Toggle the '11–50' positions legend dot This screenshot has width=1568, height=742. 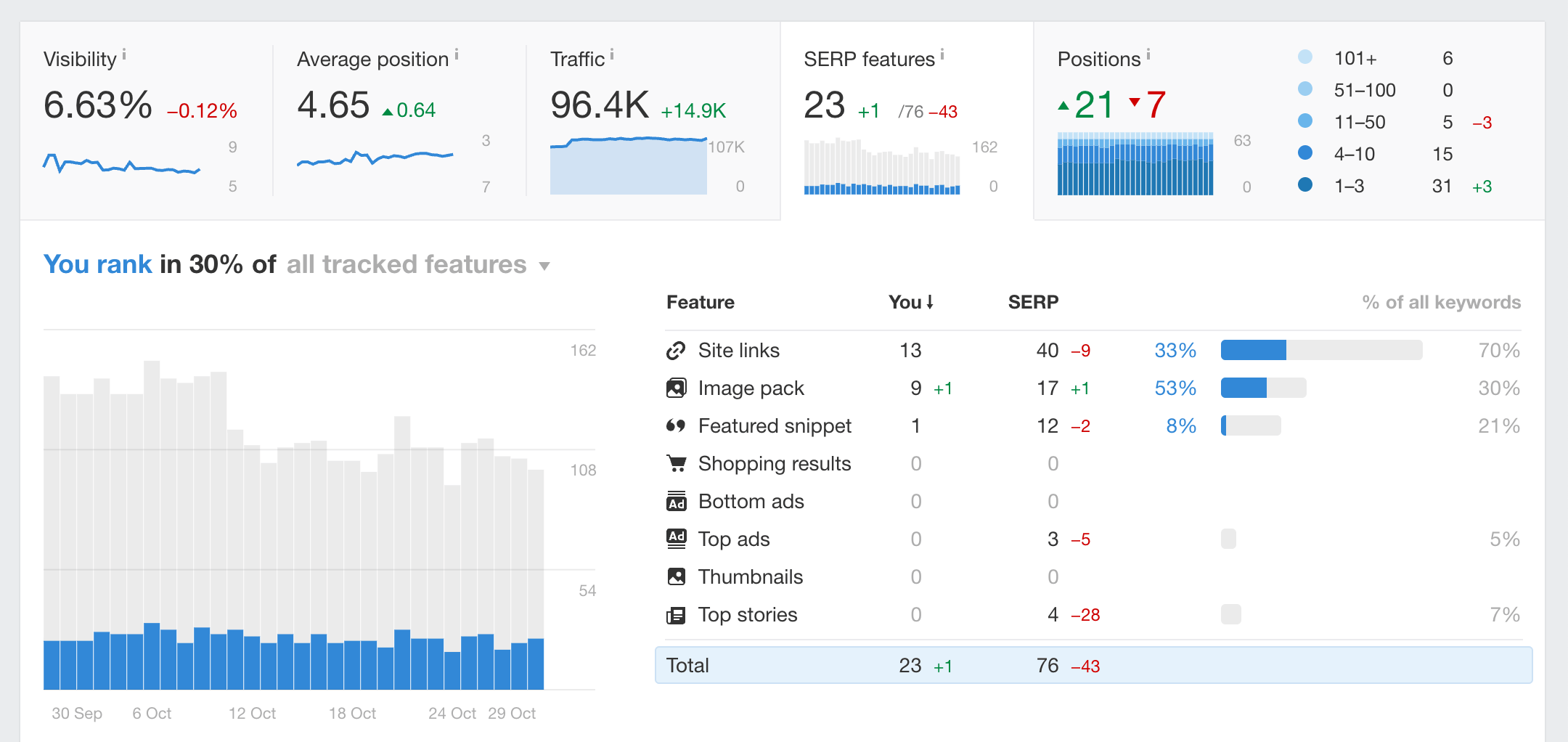[1305, 121]
